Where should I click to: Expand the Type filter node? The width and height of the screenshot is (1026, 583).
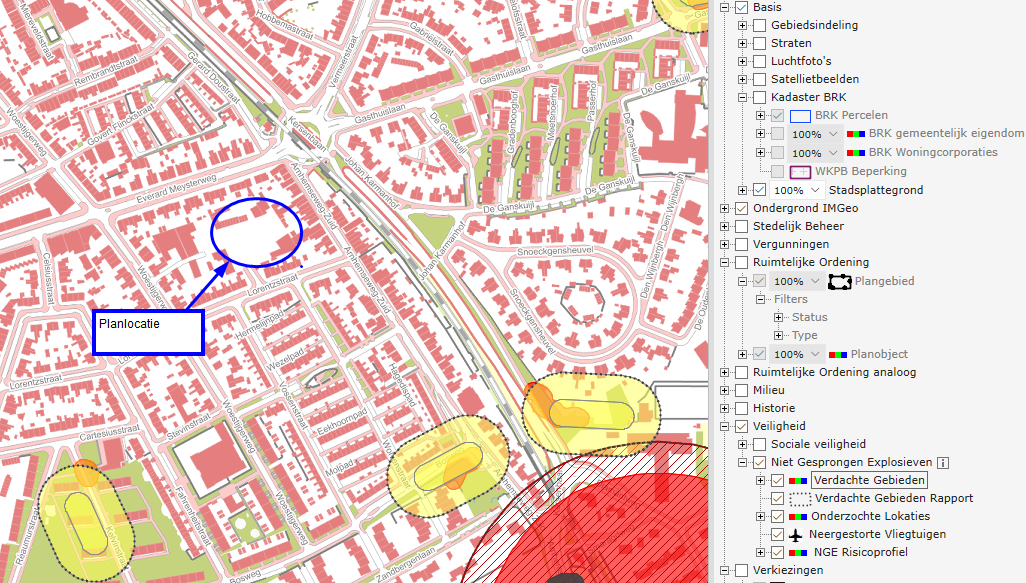coord(779,336)
